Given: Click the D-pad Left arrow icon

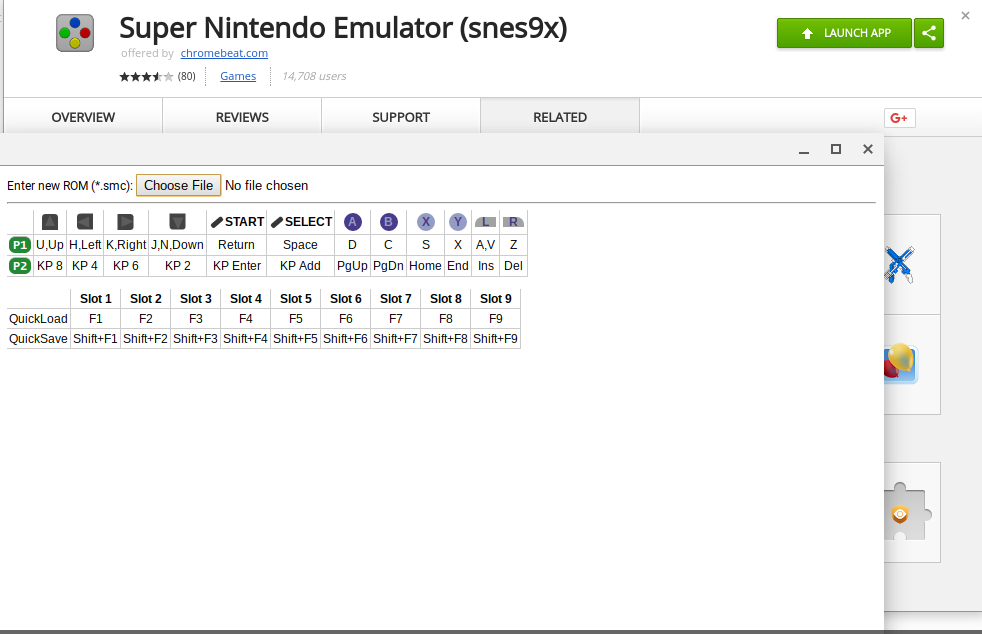Looking at the screenshot, I should (85, 222).
